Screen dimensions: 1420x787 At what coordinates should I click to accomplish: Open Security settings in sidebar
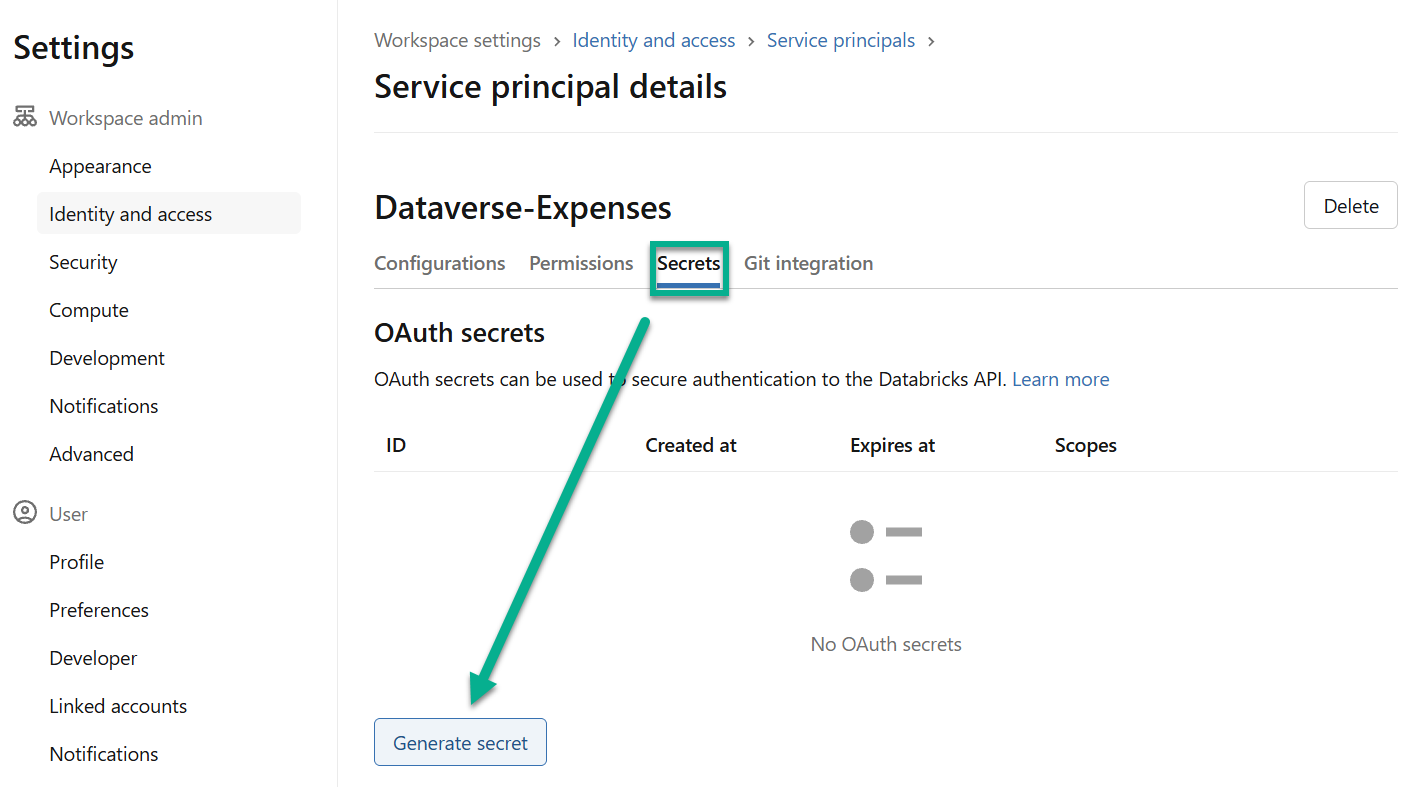point(83,262)
